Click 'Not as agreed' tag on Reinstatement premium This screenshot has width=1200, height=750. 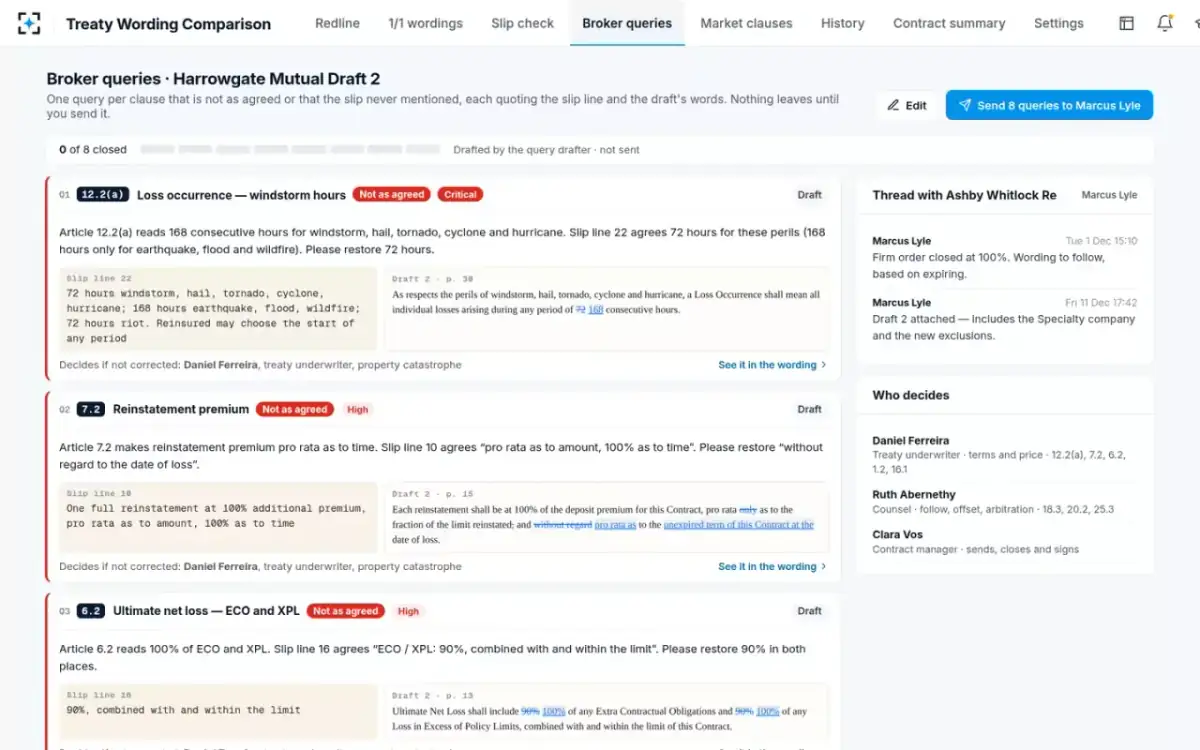click(x=295, y=409)
